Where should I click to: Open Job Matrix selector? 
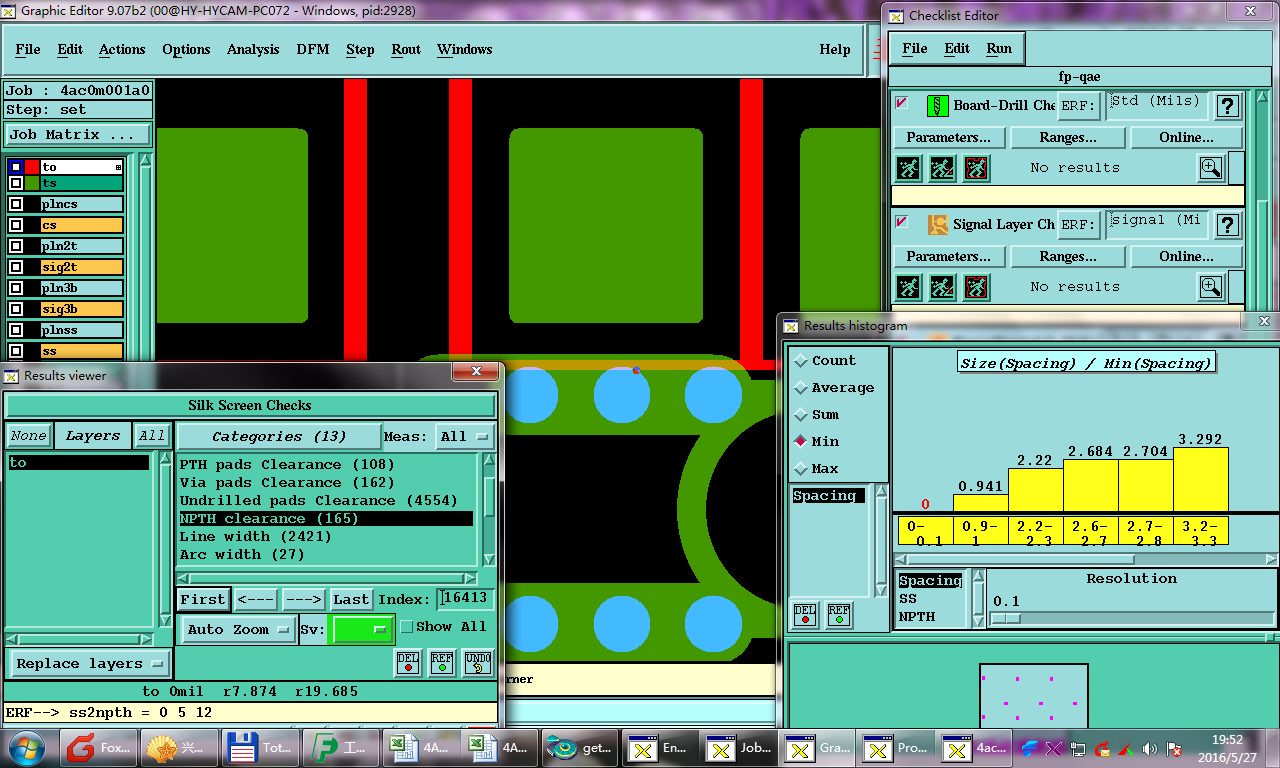(78, 135)
